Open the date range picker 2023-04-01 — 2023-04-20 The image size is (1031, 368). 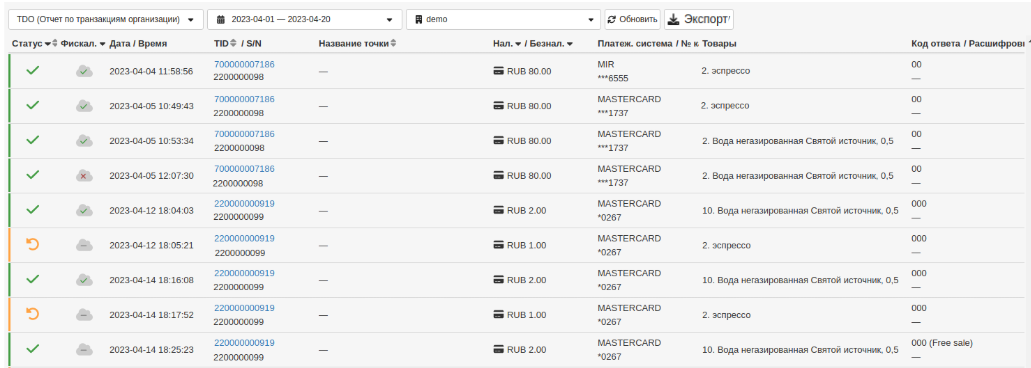tap(304, 20)
